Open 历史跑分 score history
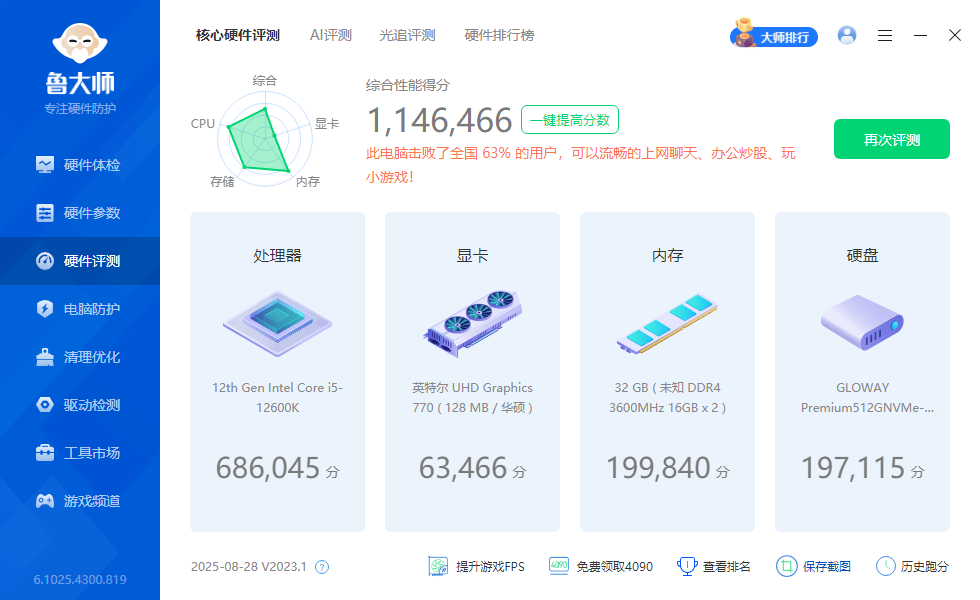980x600 pixels. pyautogui.click(x=912, y=566)
